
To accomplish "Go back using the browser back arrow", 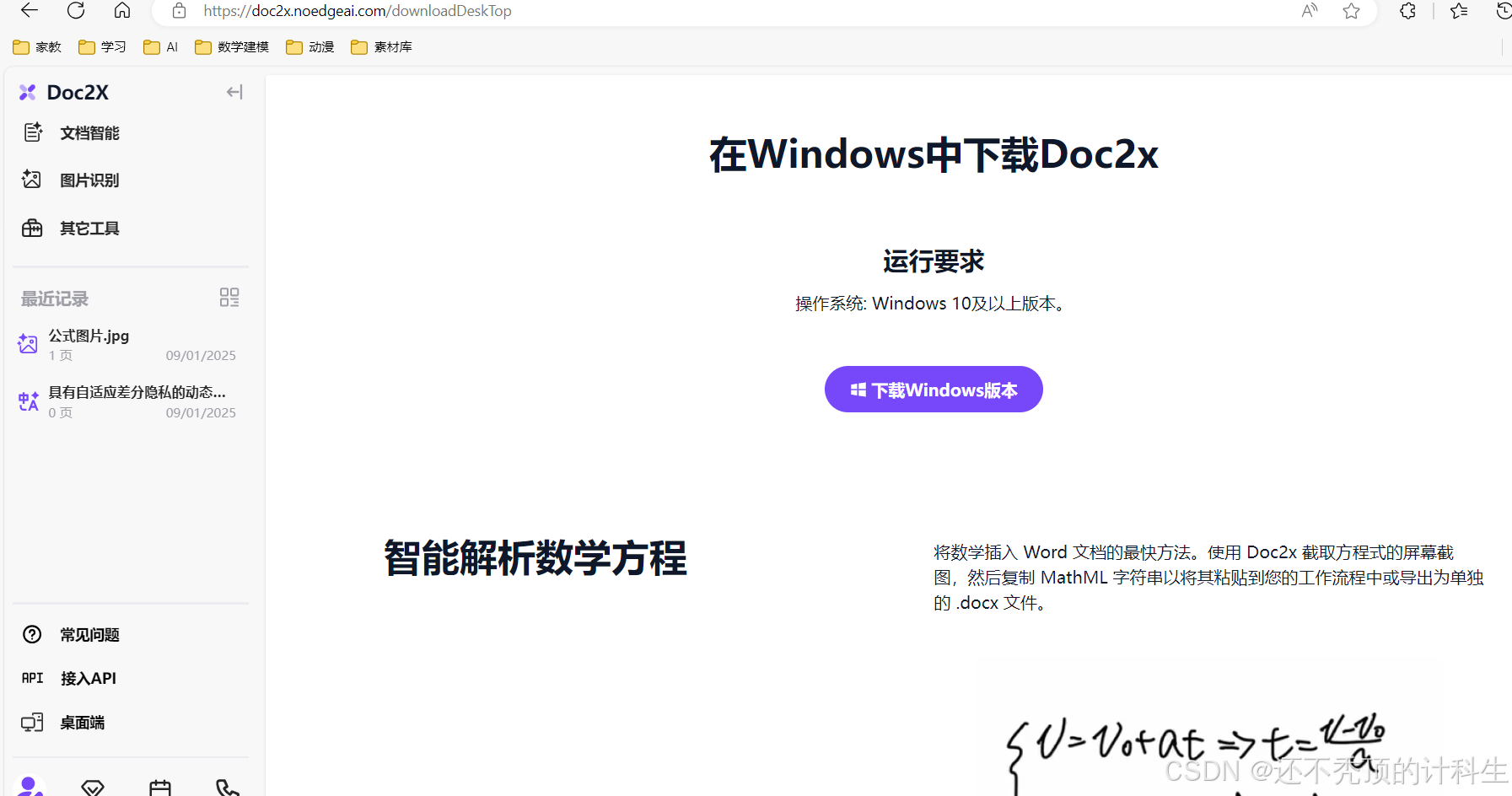I will pos(30,10).
